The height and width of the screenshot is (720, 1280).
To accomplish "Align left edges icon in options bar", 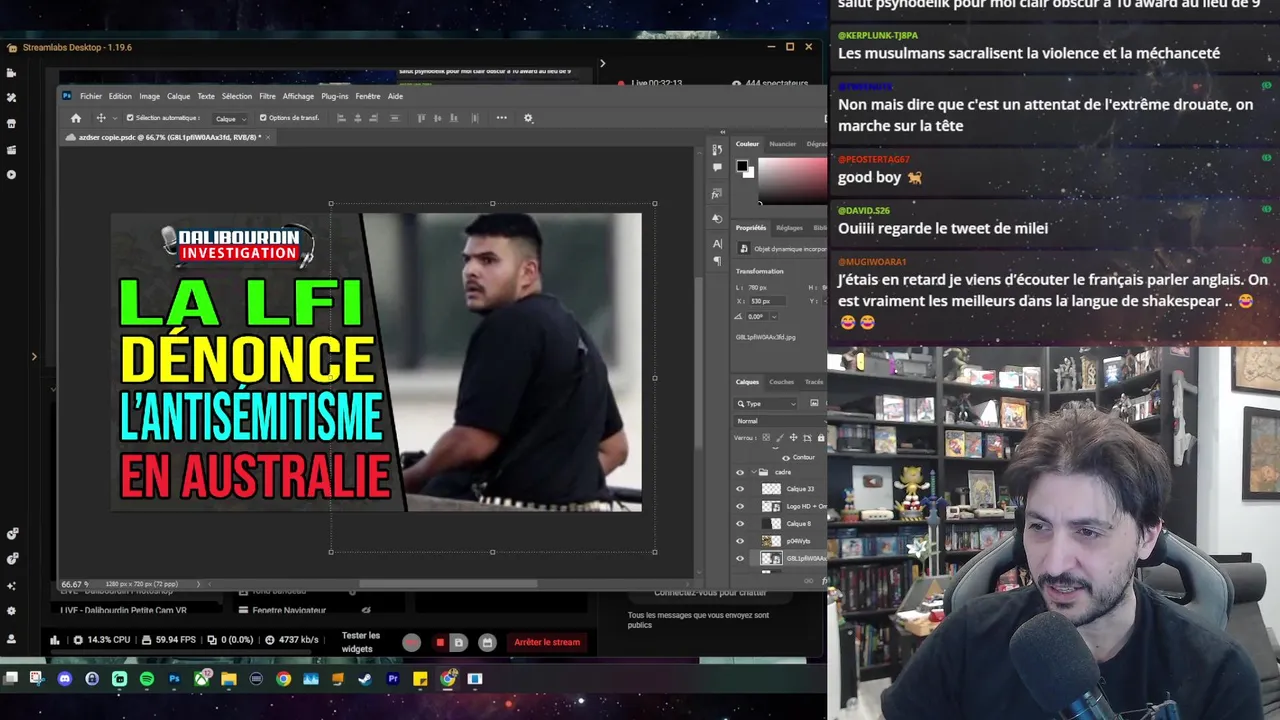I will (x=342, y=118).
